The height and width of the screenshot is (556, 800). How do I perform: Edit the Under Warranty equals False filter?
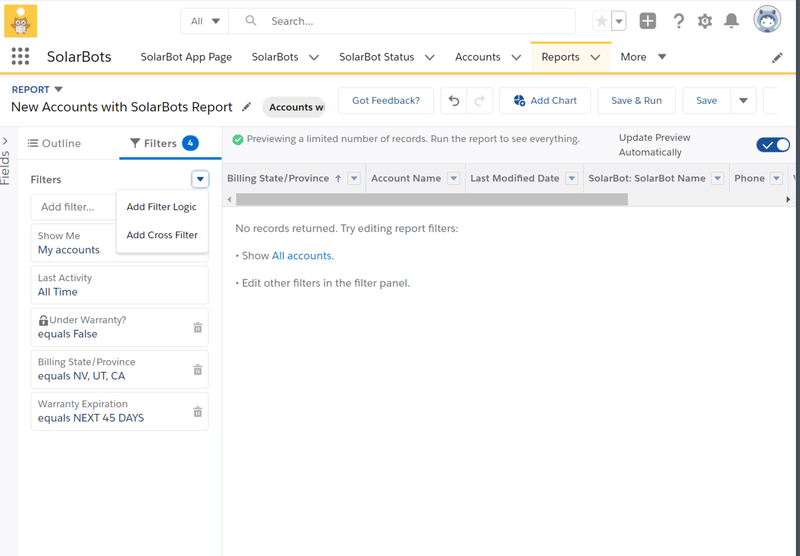(x=119, y=327)
